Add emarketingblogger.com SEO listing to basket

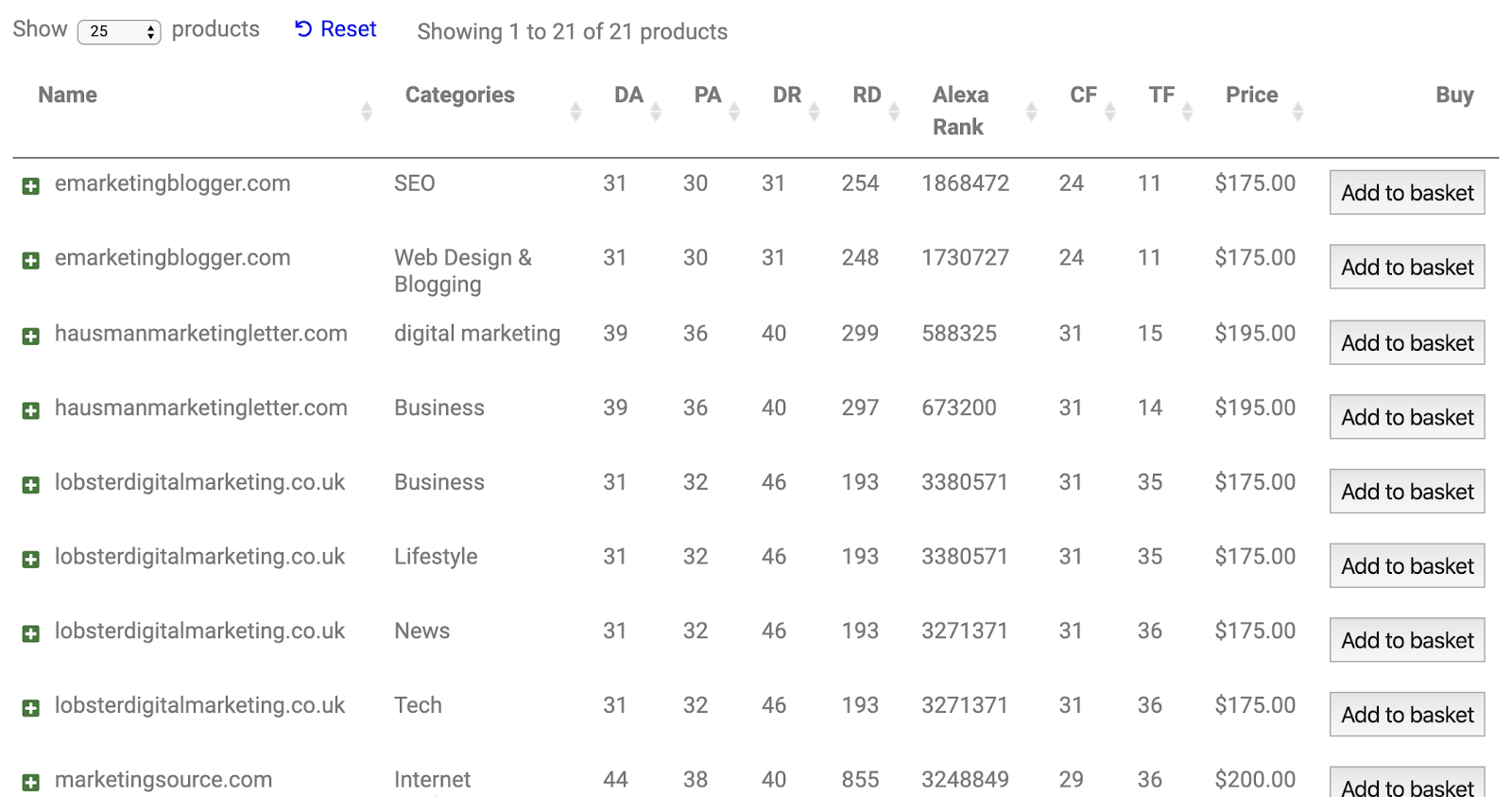(1407, 193)
